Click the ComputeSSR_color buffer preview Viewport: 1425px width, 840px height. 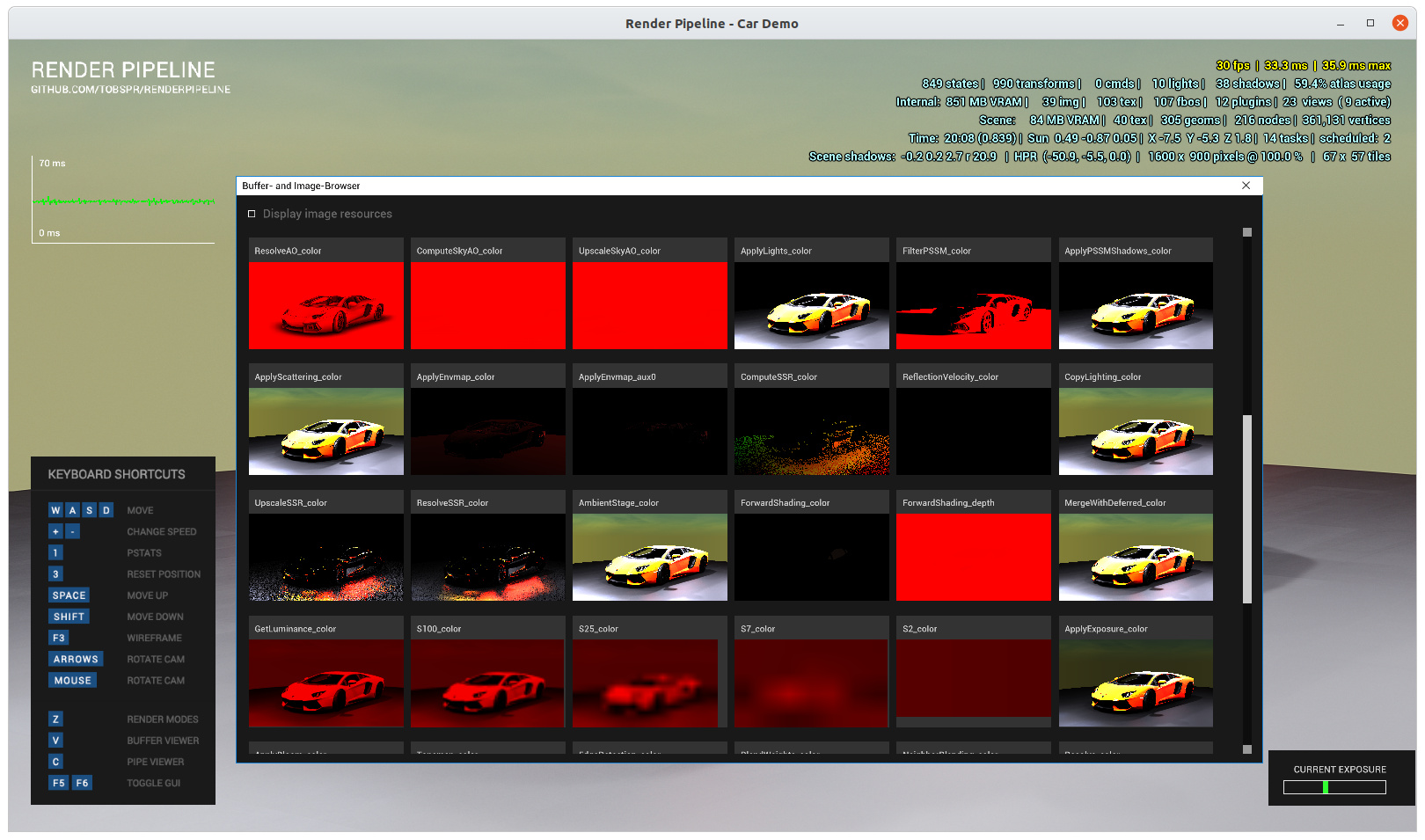811,431
